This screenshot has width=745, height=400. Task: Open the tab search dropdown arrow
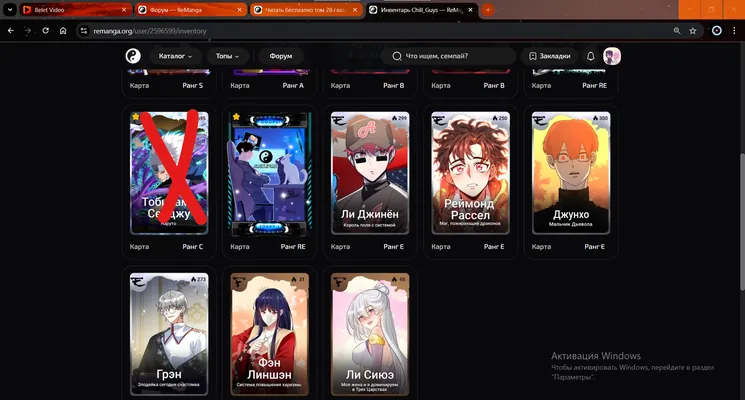[10, 10]
